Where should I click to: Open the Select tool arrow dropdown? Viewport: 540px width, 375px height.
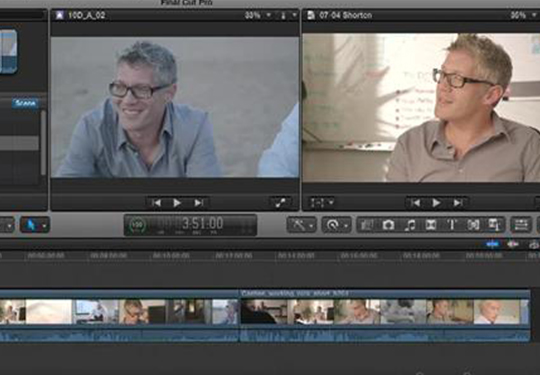(34, 225)
